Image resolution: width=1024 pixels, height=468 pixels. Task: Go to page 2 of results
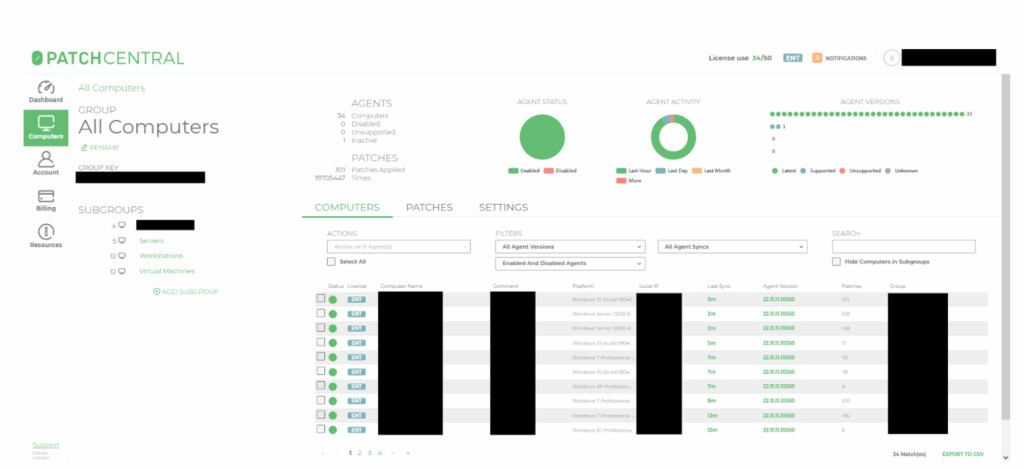[359, 453]
